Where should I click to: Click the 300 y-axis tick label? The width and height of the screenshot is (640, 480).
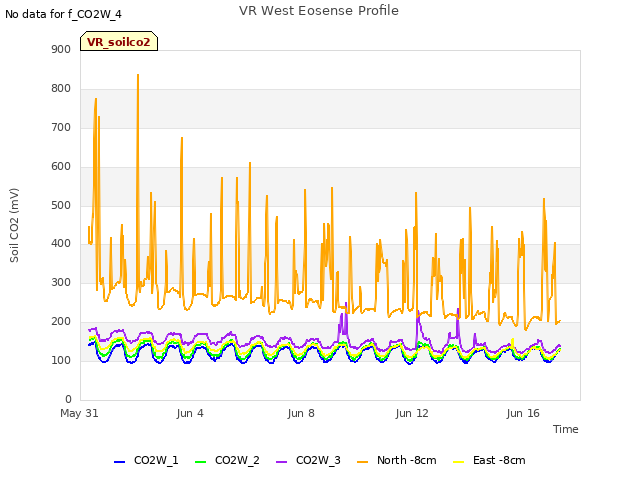(61, 282)
